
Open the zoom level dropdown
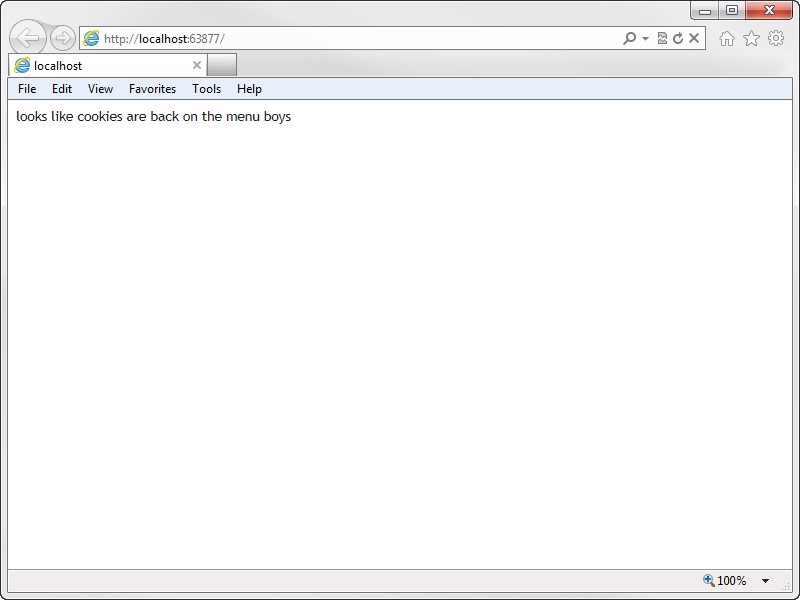click(765, 580)
